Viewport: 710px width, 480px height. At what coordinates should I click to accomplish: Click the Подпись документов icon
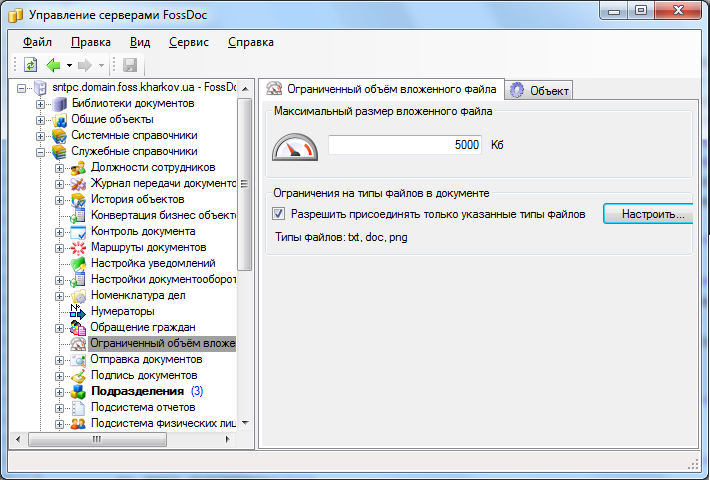78,376
